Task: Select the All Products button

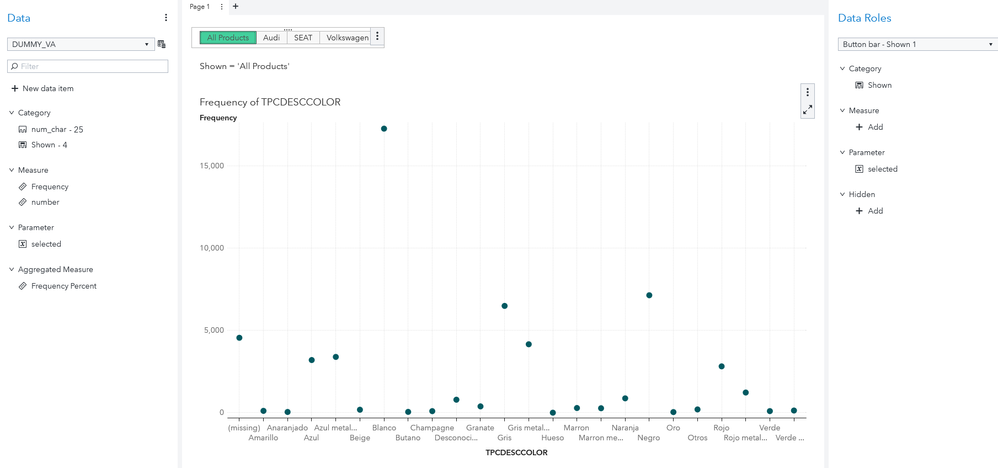Action: coord(228,38)
